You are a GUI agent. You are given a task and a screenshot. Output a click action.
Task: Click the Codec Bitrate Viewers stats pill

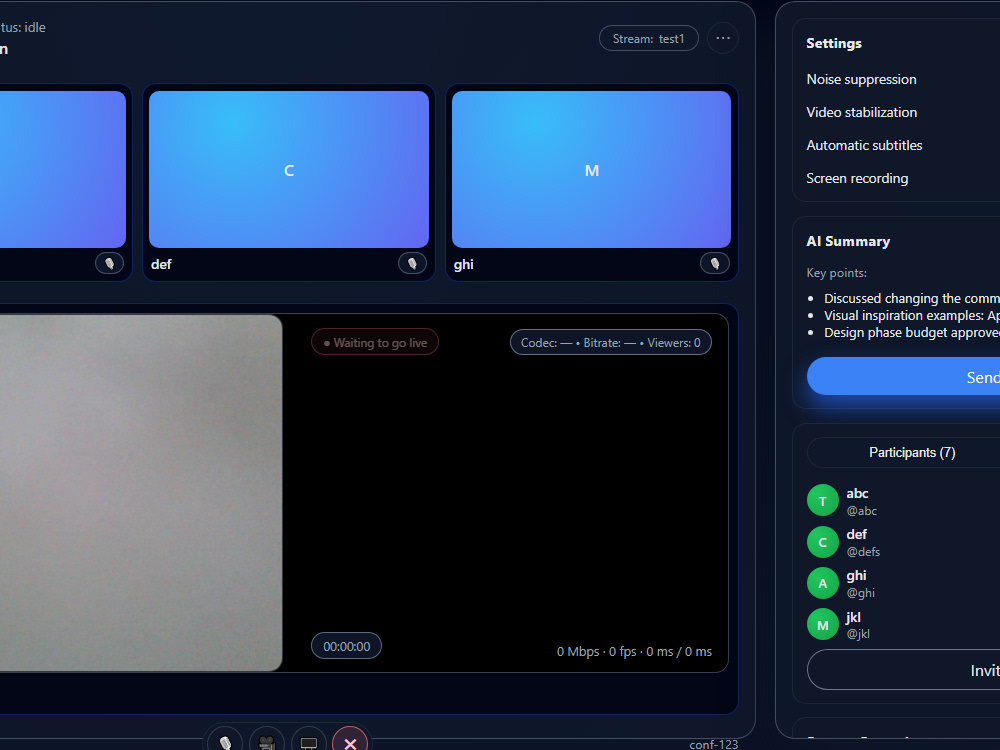pos(610,342)
